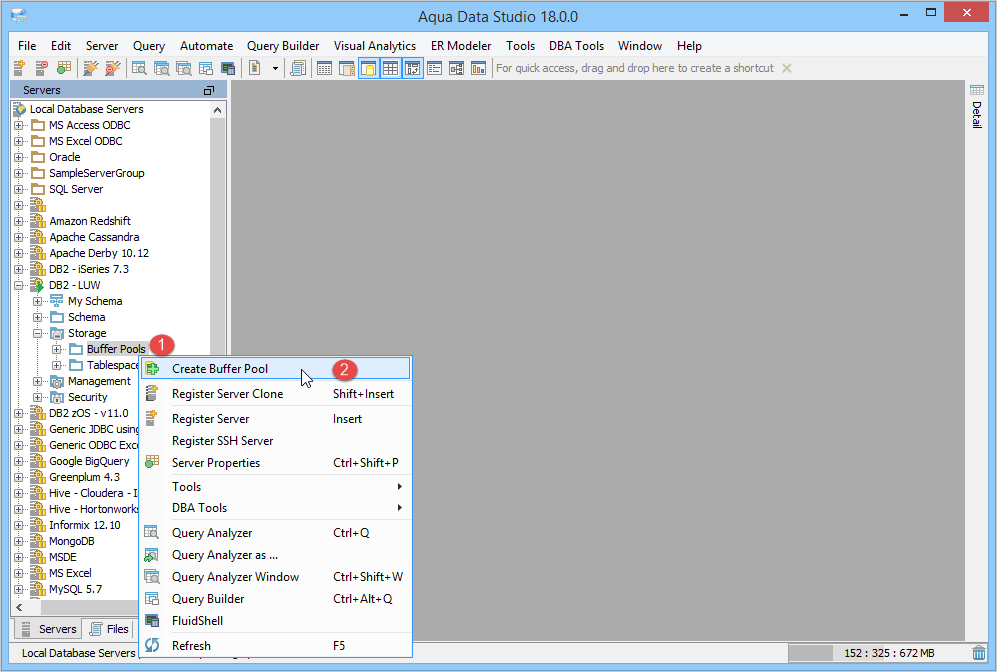Run garbage collection via the trash can icon
The width and height of the screenshot is (997, 672).
point(979,652)
